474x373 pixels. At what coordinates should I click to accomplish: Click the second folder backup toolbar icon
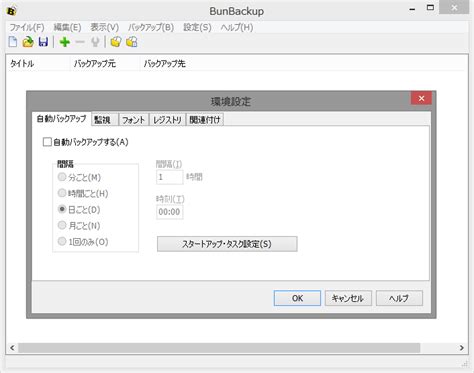click(x=132, y=42)
